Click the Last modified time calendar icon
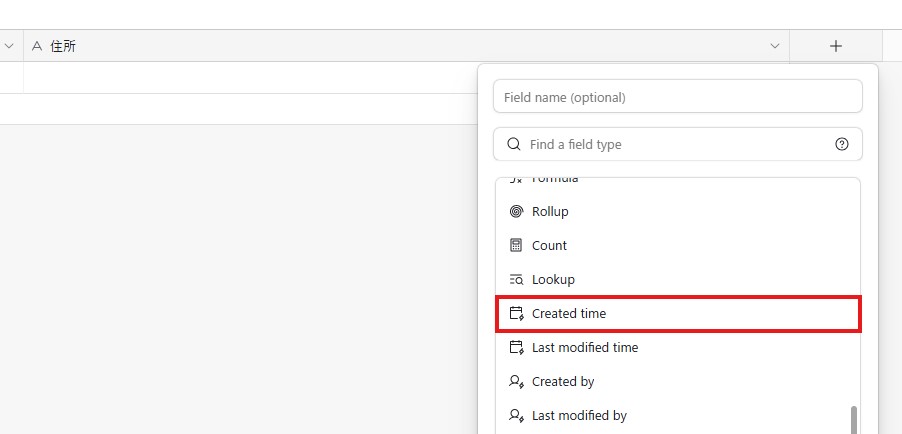This screenshot has width=902, height=434. 516,348
